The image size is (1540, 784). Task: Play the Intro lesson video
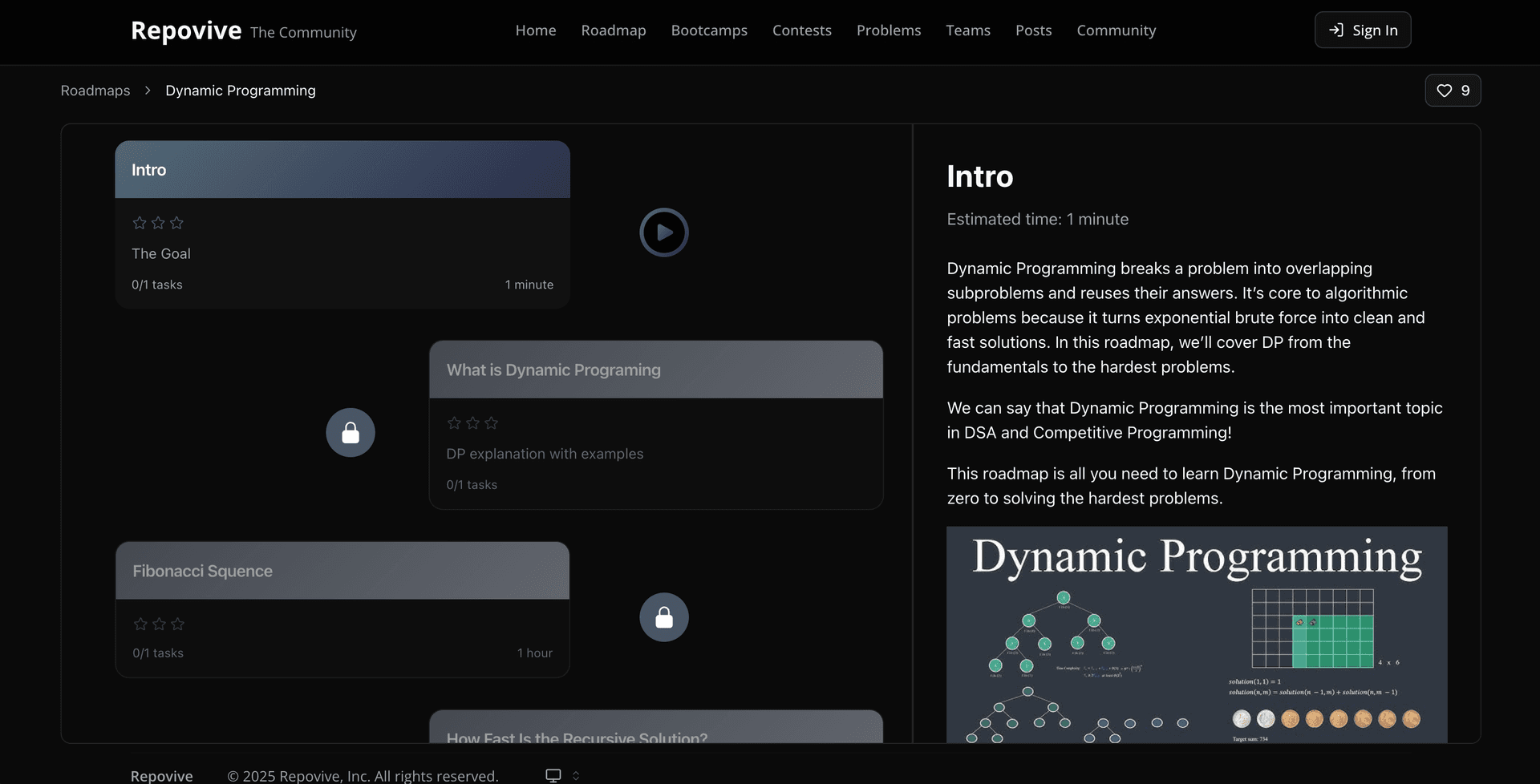[663, 232]
